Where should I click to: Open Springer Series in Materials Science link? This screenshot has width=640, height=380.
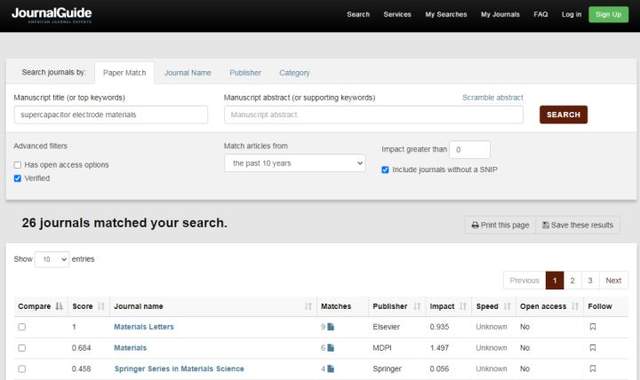[x=179, y=369]
